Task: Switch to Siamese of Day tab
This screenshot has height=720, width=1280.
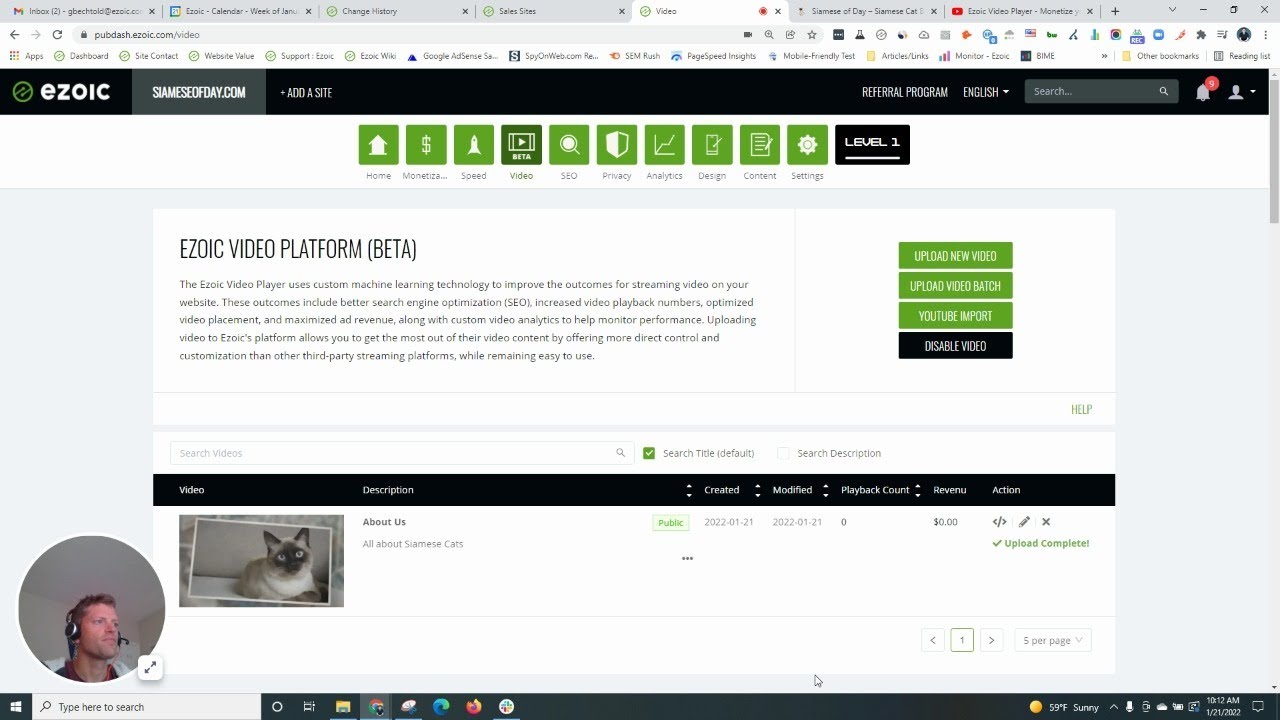Action: coord(865,11)
